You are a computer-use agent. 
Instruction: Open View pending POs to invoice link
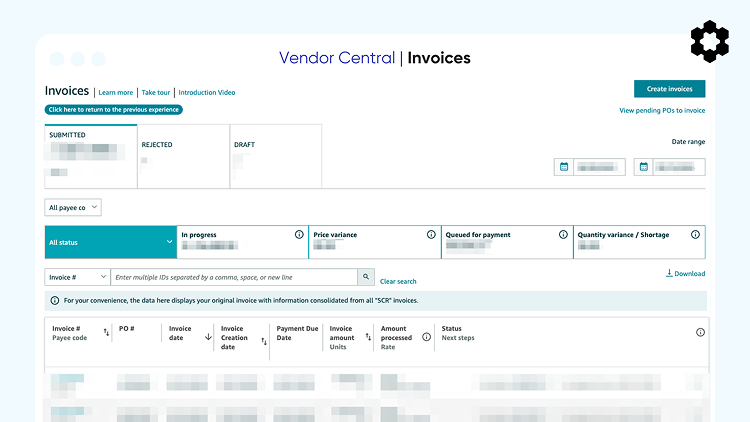coord(662,111)
